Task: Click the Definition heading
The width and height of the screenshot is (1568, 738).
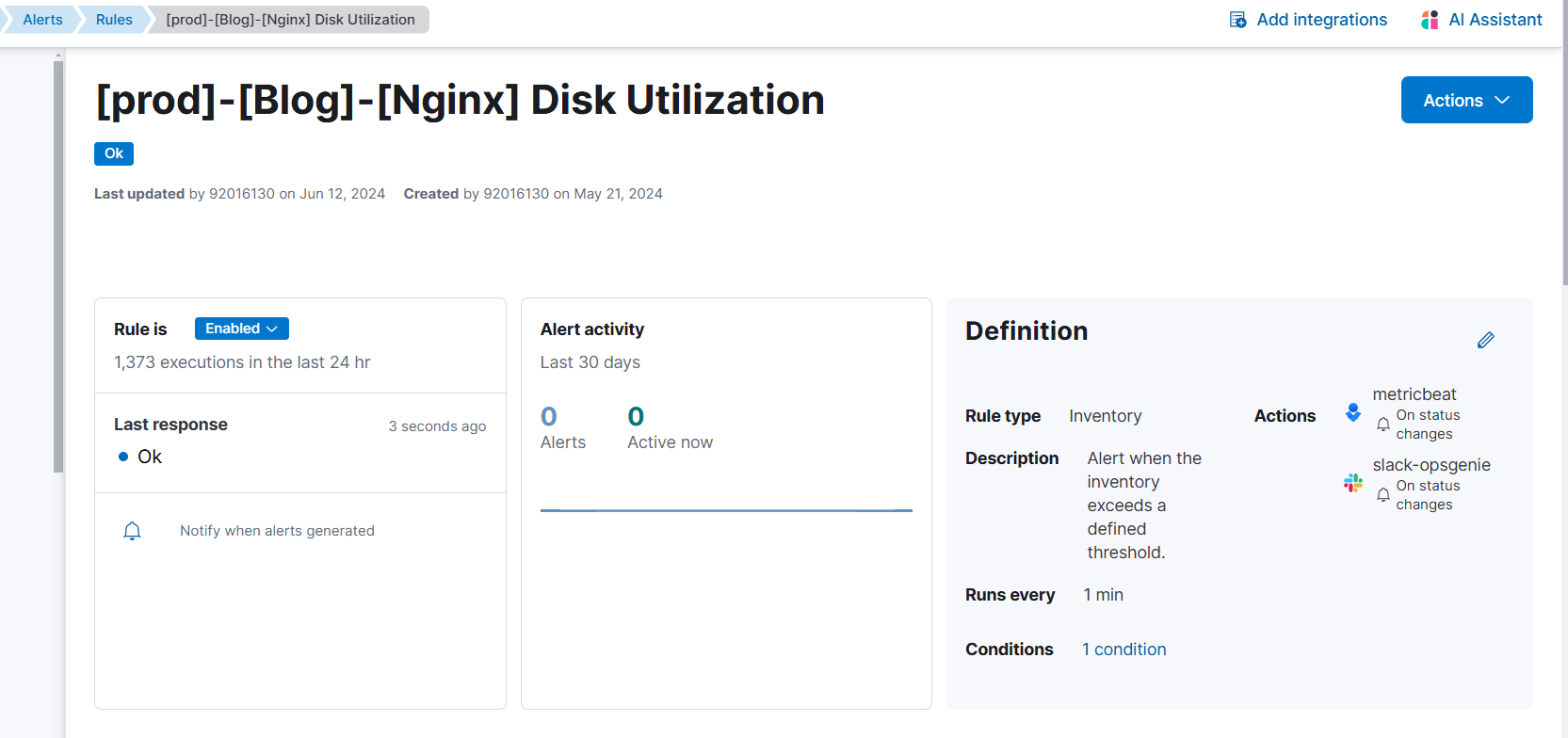Action: [x=1026, y=331]
